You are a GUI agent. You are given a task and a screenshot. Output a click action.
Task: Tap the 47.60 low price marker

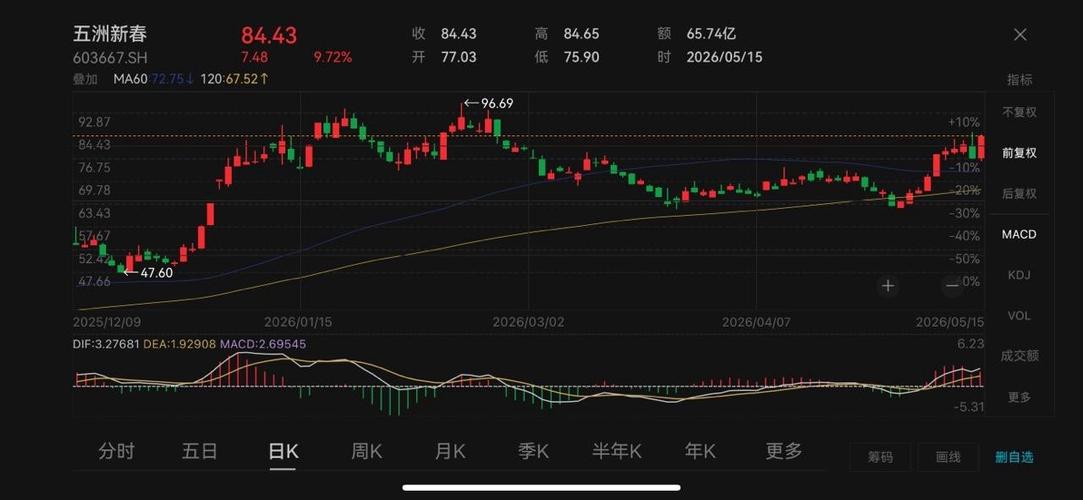tap(148, 273)
